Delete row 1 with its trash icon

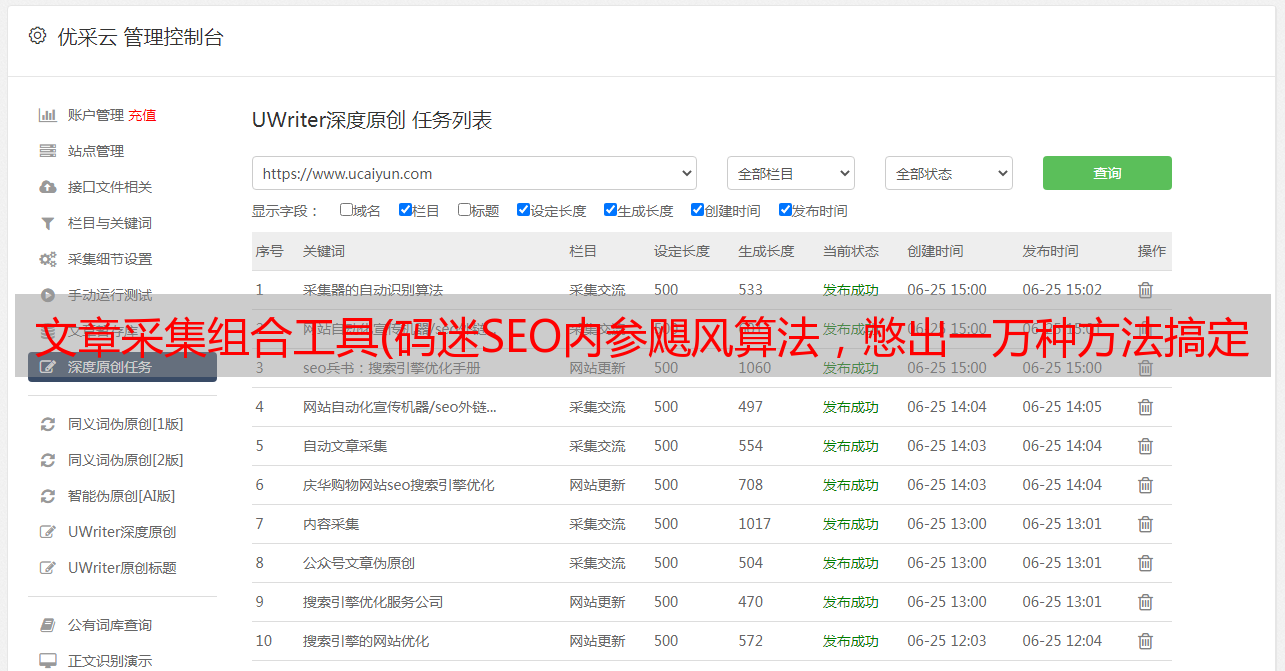[1145, 290]
